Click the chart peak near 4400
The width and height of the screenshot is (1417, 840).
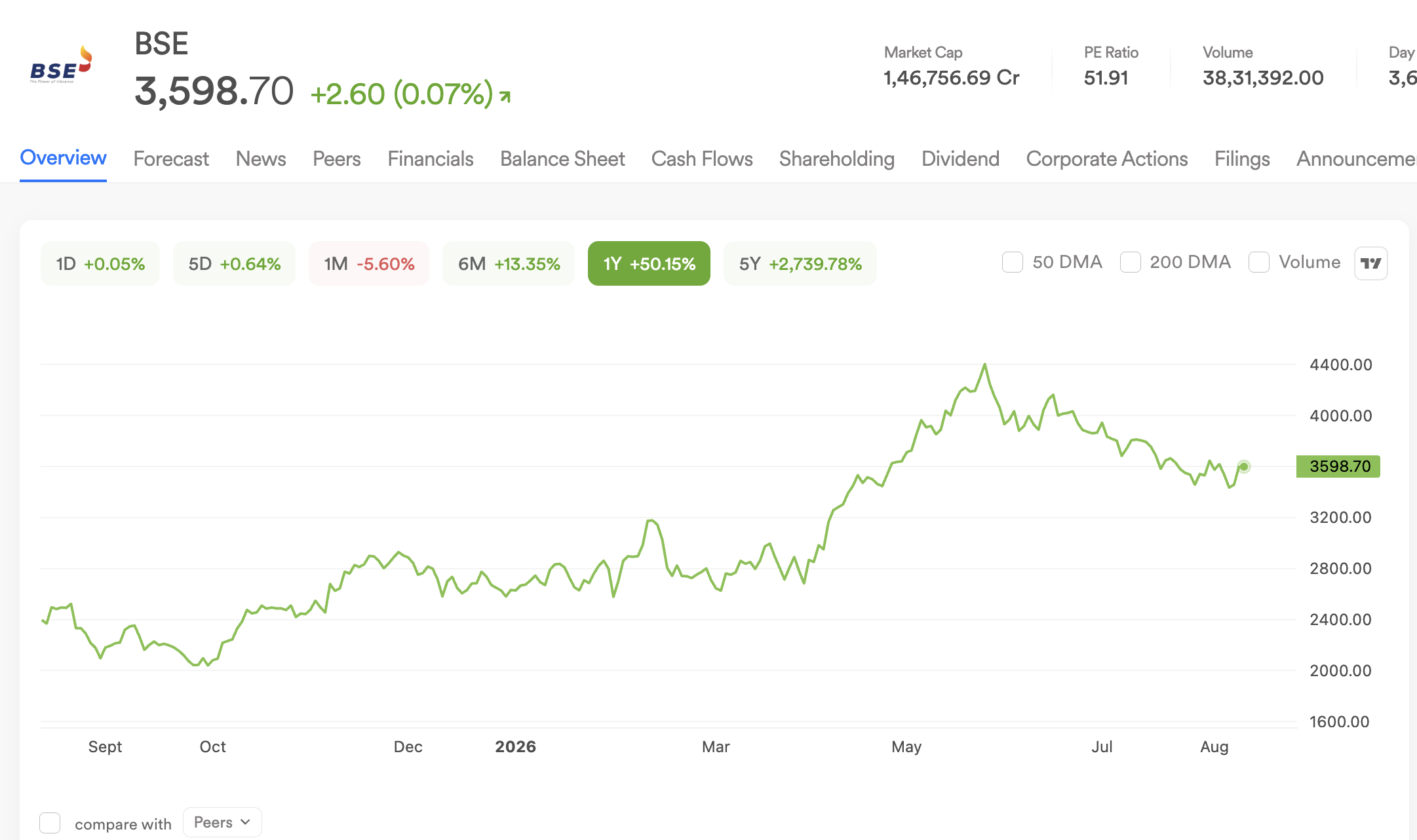coord(984,365)
